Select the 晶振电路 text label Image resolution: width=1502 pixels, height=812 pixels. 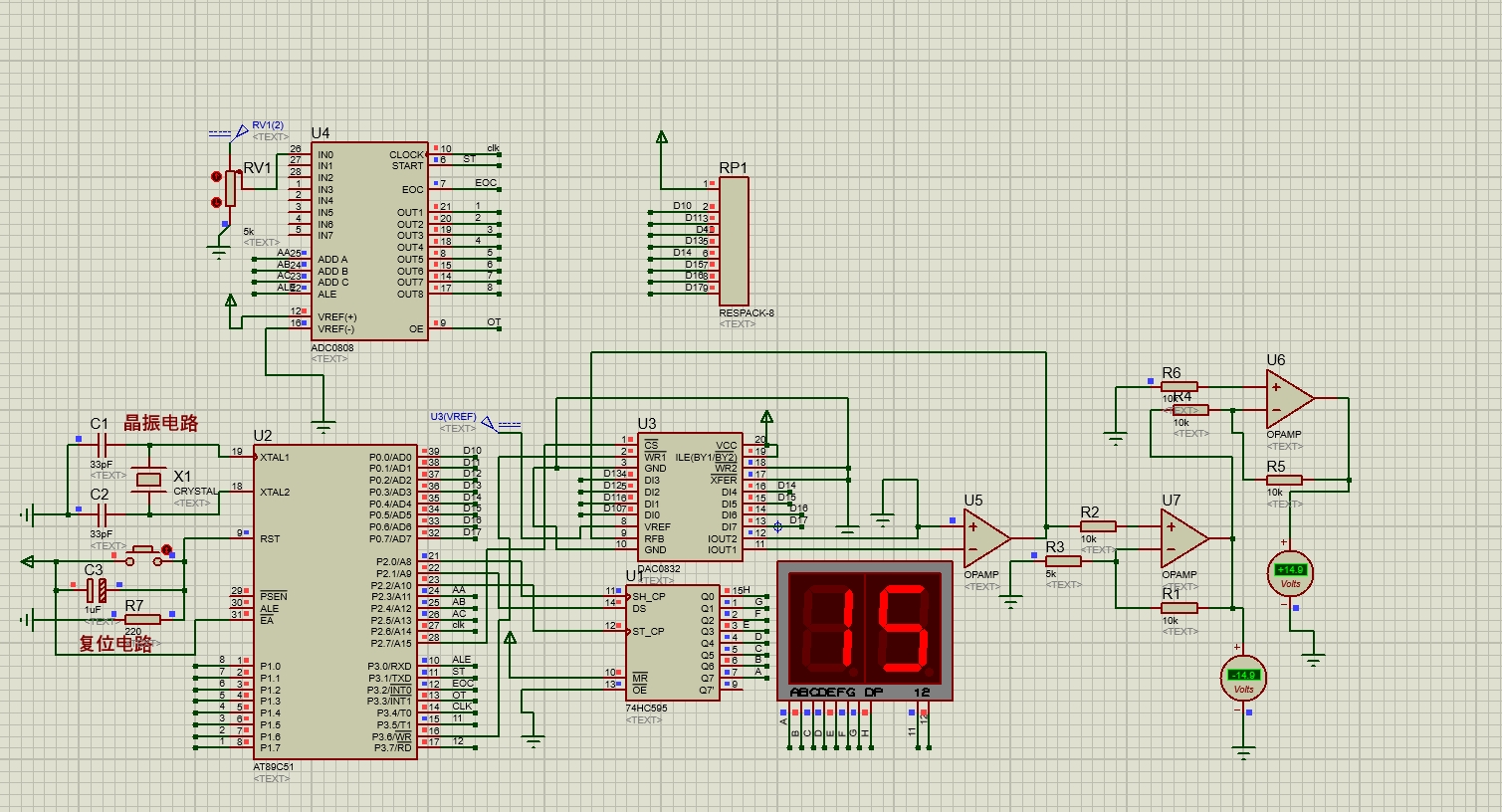(160, 422)
